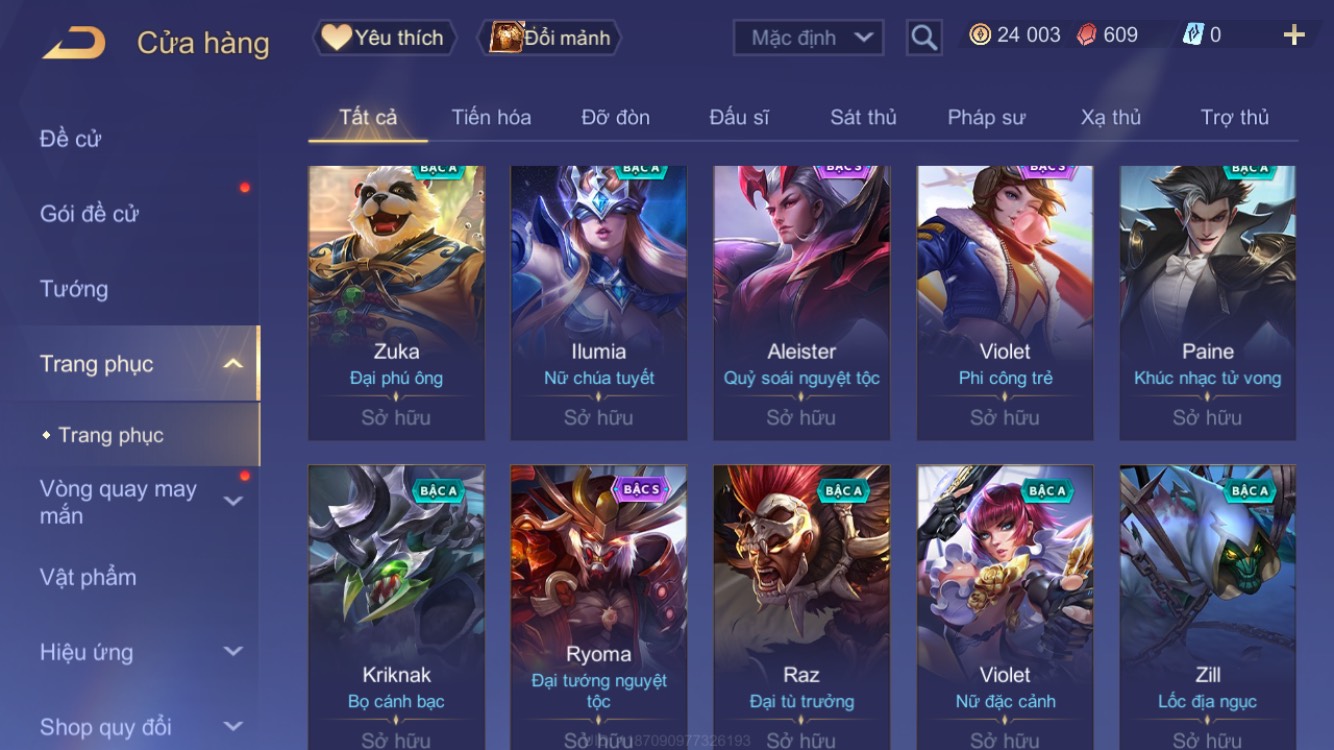Switch to the Sát thủ tab
The height and width of the screenshot is (750, 1334).
point(863,117)
